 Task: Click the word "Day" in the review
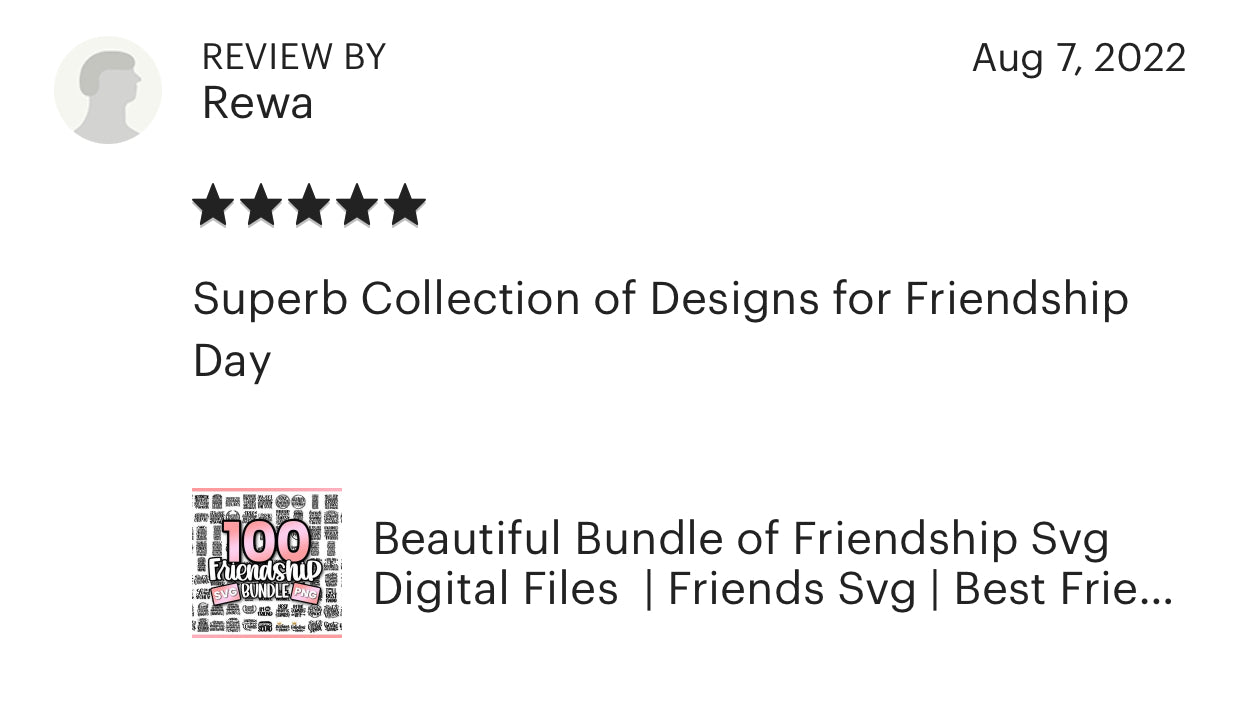click(232, 361)
